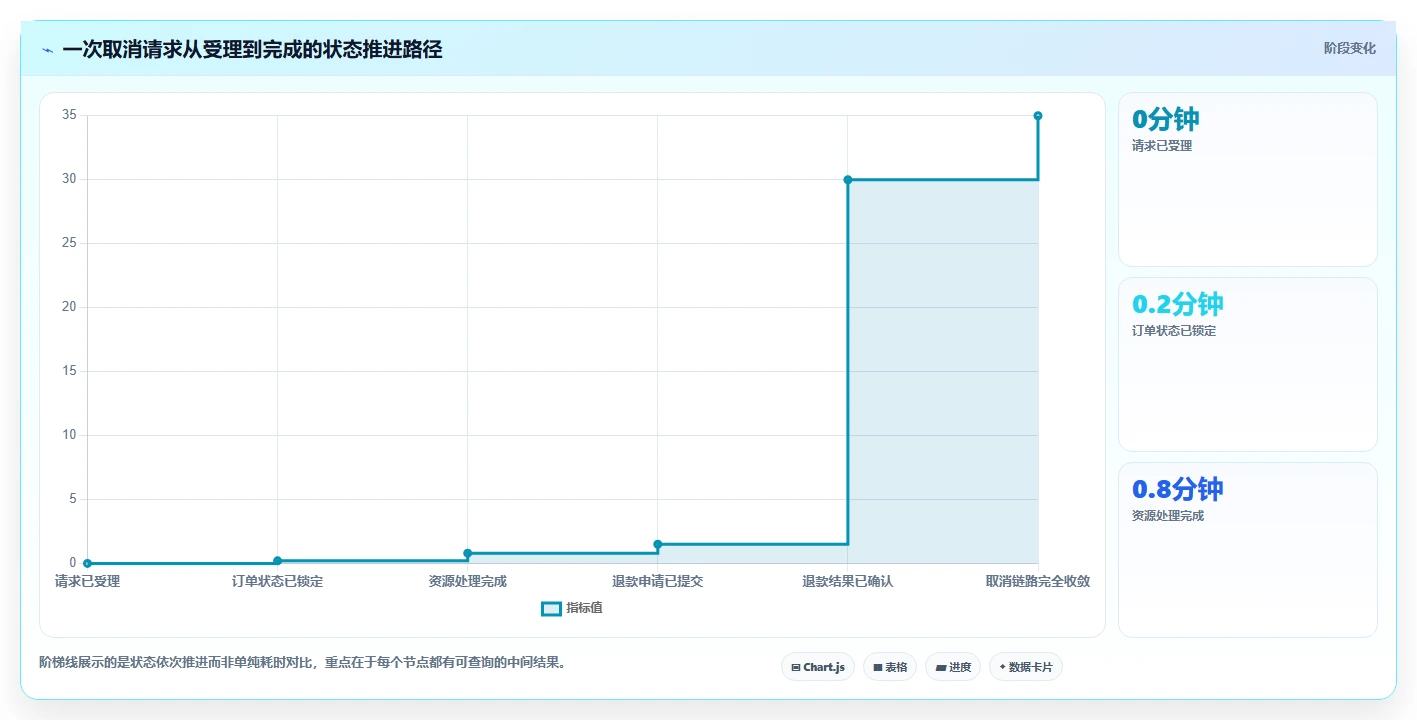Viewport: 1417px width, 720px height.
Task: Select the 进度 tag chip
Action: click(x=953, y=667)
